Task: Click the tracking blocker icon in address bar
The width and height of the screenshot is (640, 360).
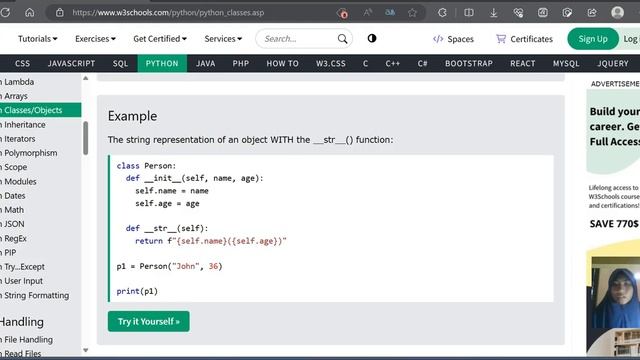Action: [x=342, y=13]
